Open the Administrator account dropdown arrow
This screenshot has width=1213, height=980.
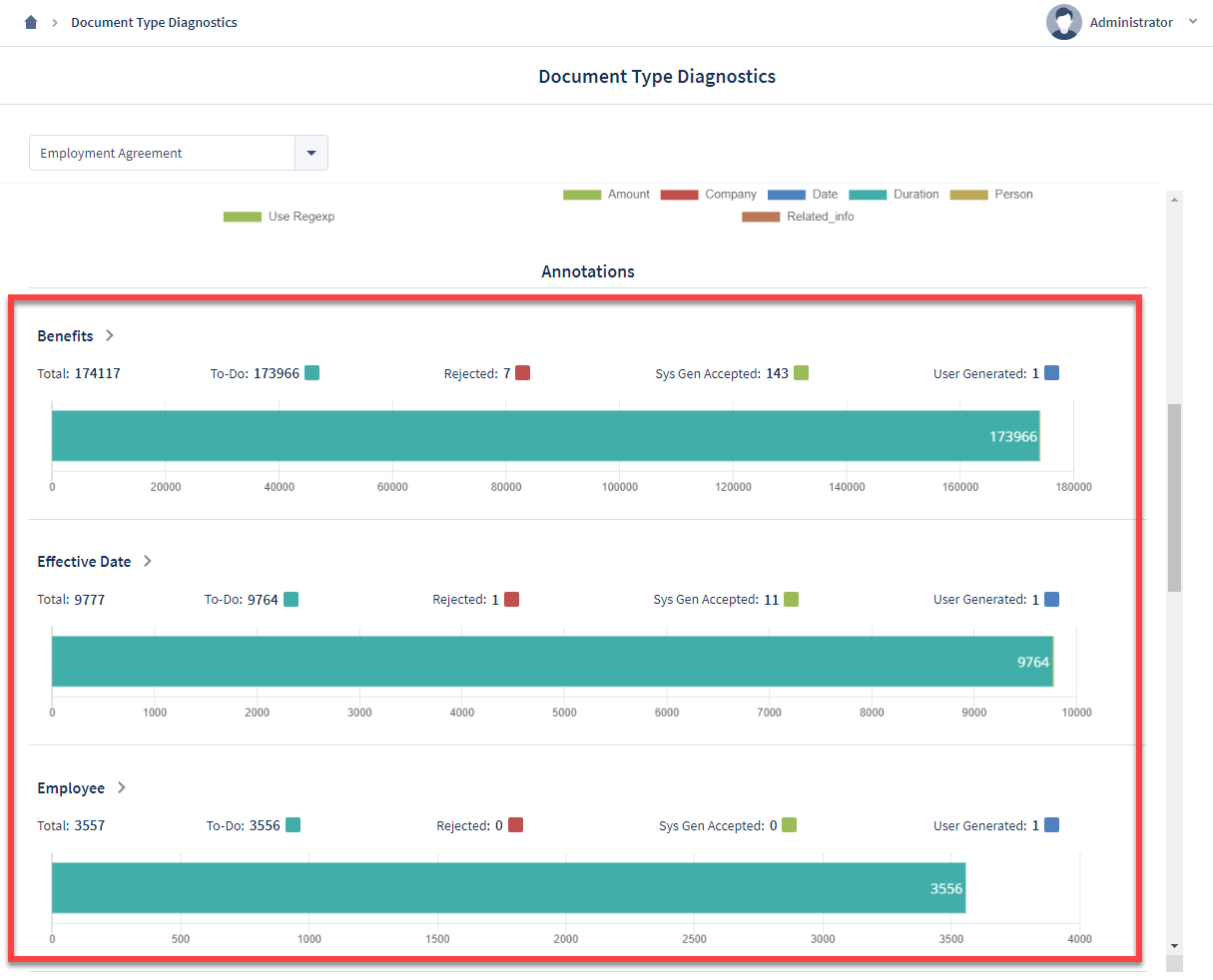1193,21
